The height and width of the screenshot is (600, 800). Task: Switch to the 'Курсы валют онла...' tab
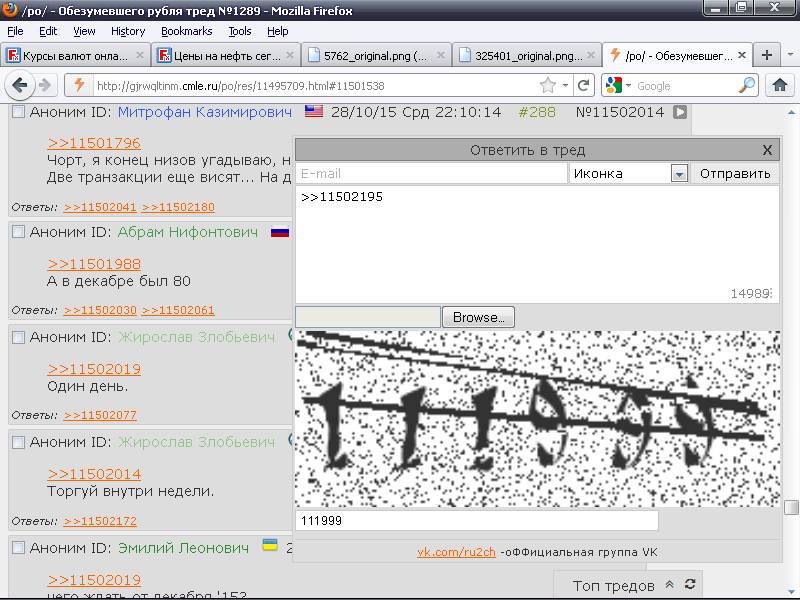(x=75, y=55)
